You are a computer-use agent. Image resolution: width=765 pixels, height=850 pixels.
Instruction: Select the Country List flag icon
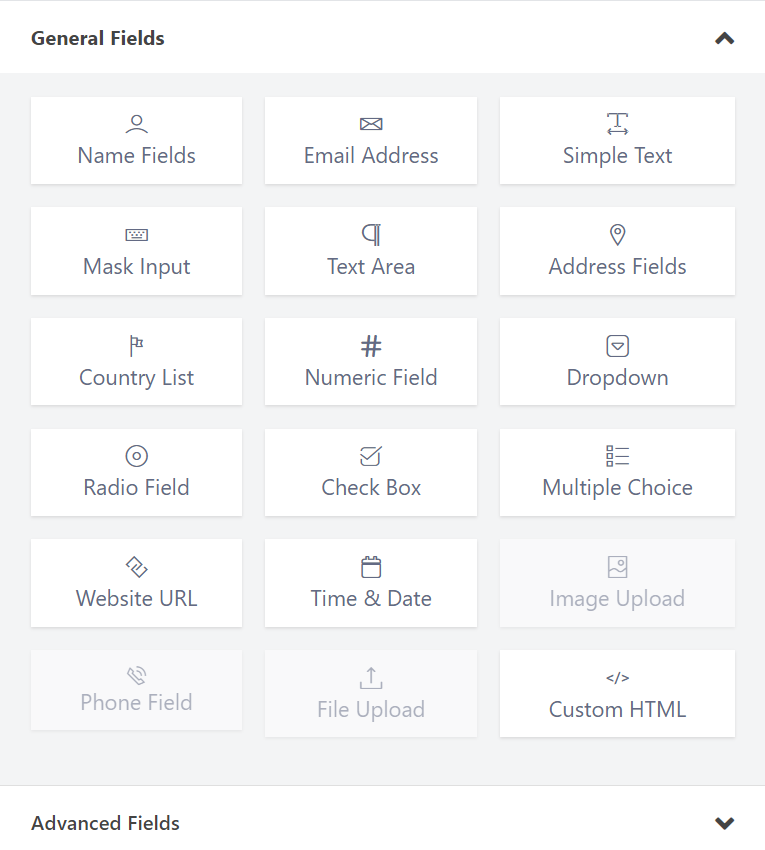(136, 345)
